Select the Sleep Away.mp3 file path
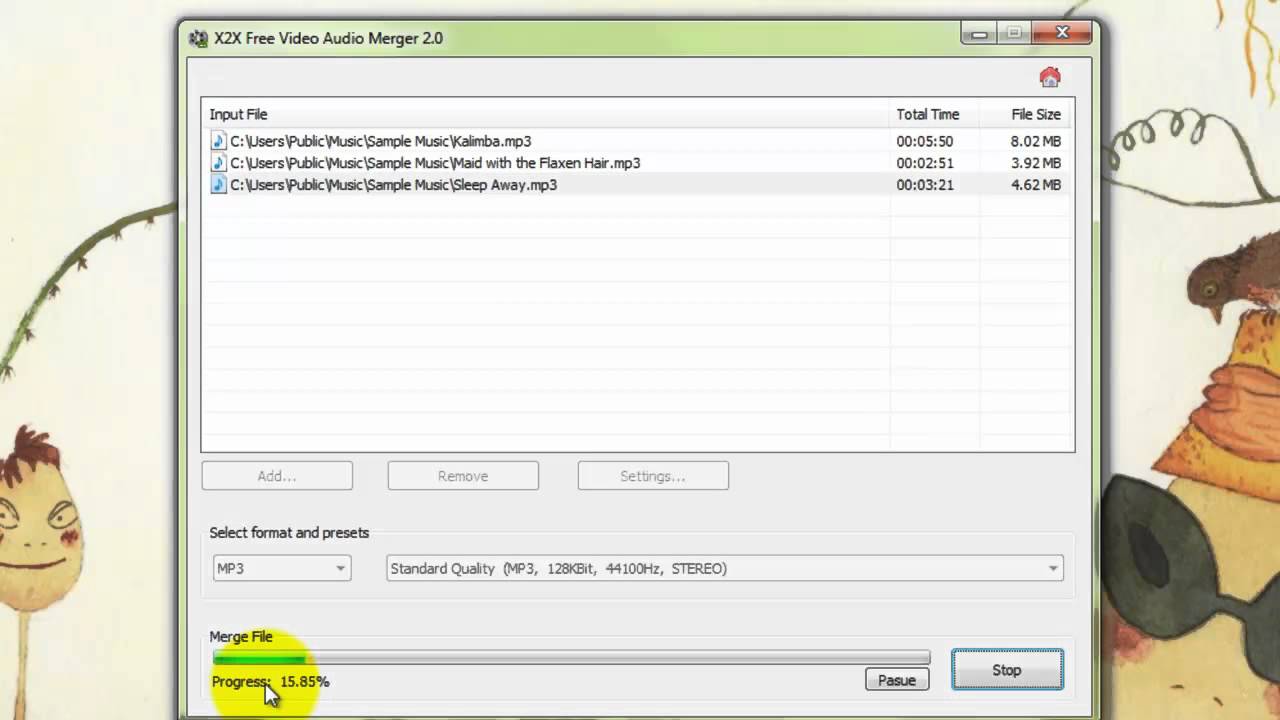This screenshot has height=720, width=1280. tap(394, 185)
